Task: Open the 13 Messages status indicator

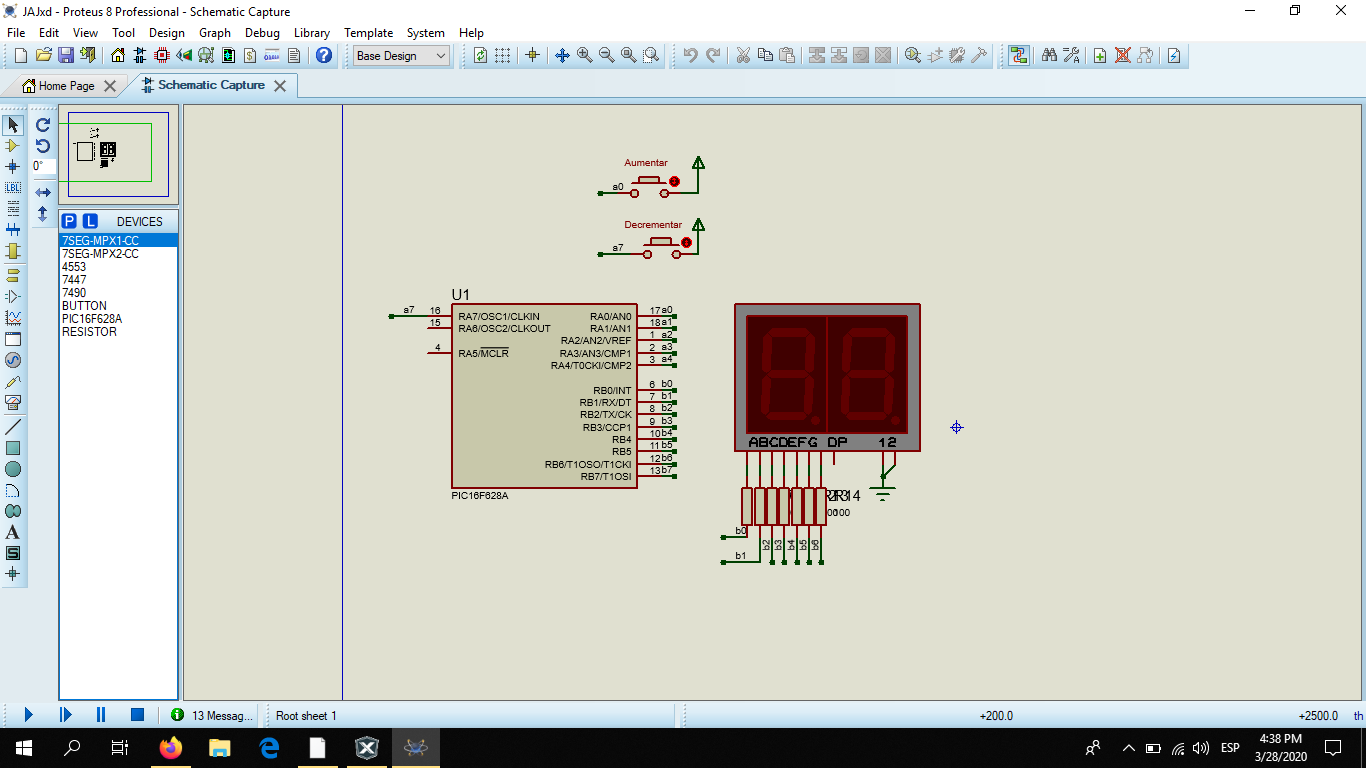Action: pos(212,715)
